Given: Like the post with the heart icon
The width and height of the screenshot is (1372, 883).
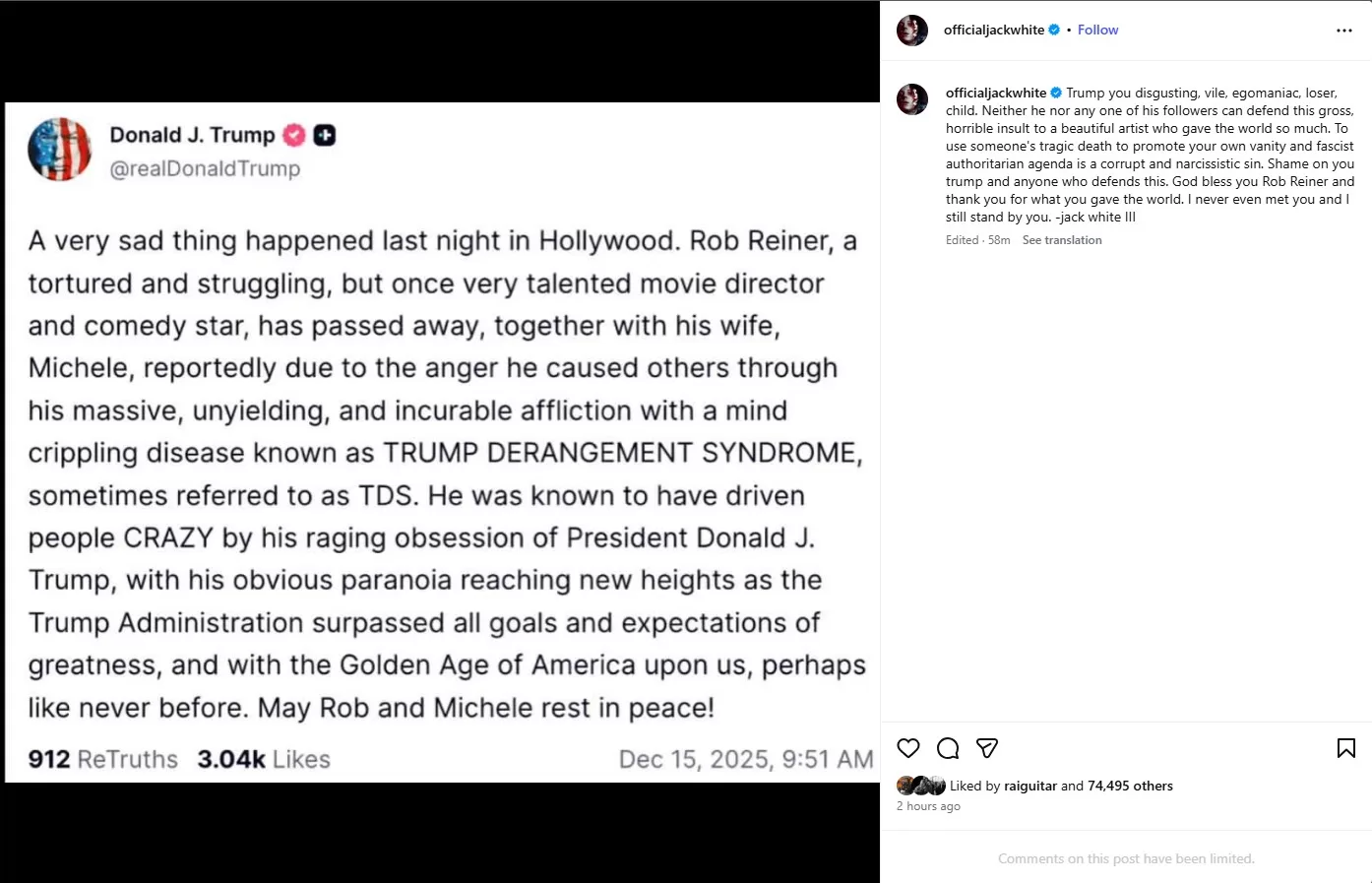Looking at the screenshot, I should tap(908, 748).
